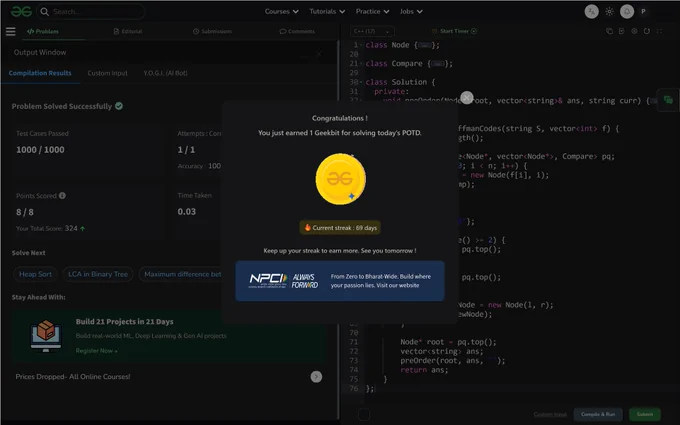Close the Congratulations popup
Viewport: 680px width, 425px height.
(467, 98)
